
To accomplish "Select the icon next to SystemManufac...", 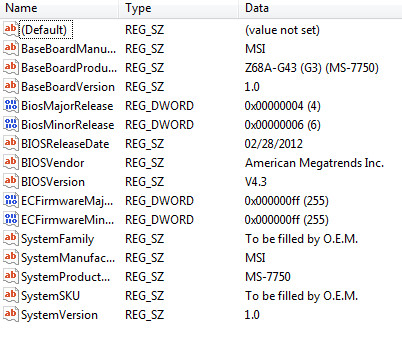I will pos(10,257).
